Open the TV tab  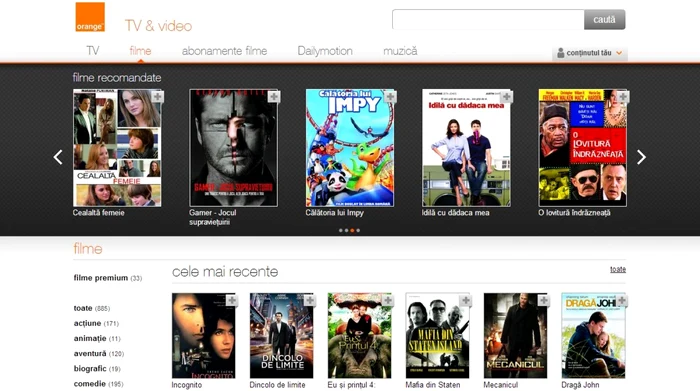coord(93,51)
